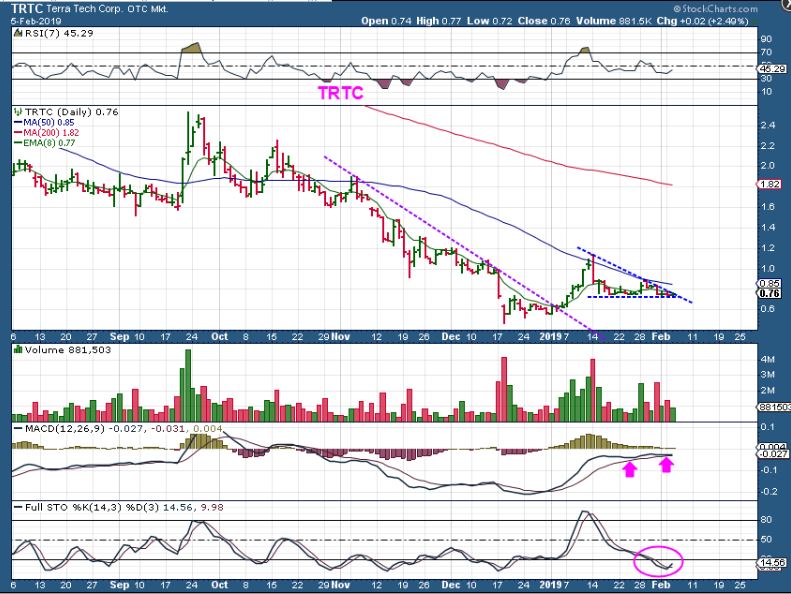This screenshot has width=791, height=594.
Task: Click '2019' on the stochastic panel date axis
Action: (550, 585)
